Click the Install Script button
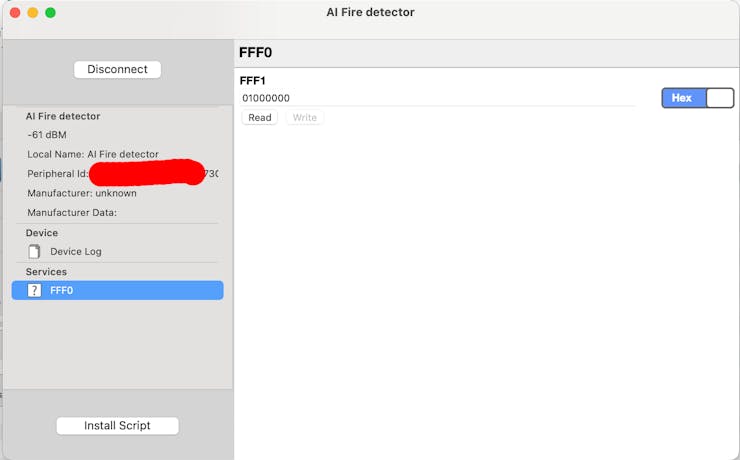The height and width of the screenshot is (460, 740). point(117,426)
